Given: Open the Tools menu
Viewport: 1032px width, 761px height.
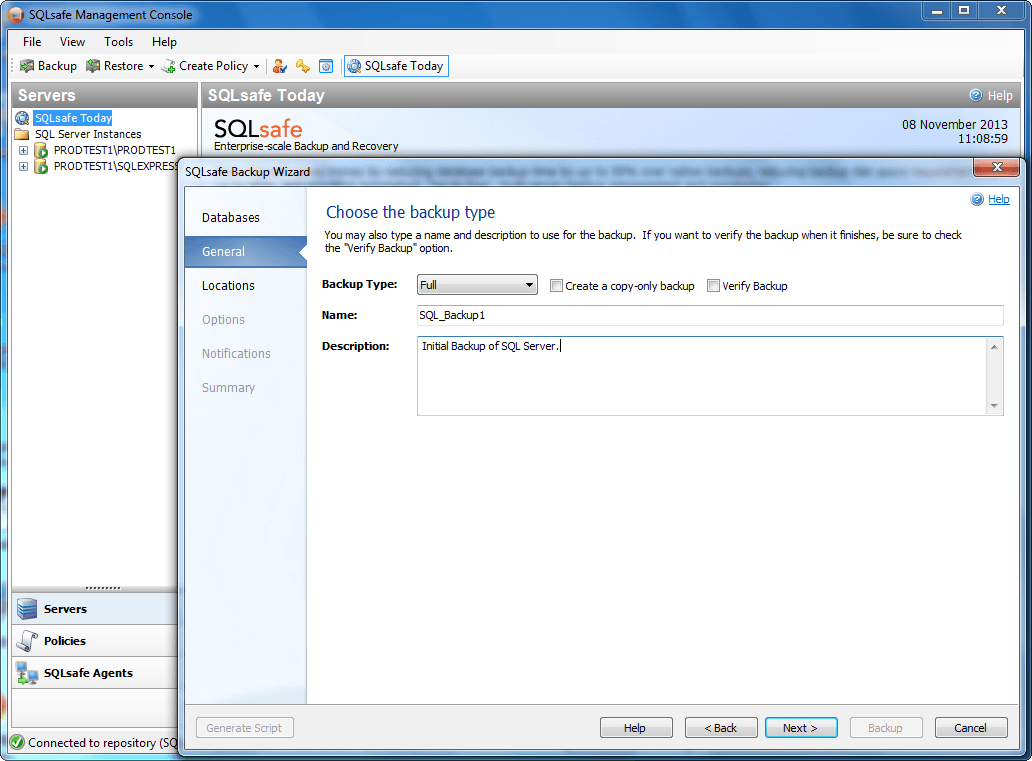Looking at the screenshot, I should click(118, 41).
